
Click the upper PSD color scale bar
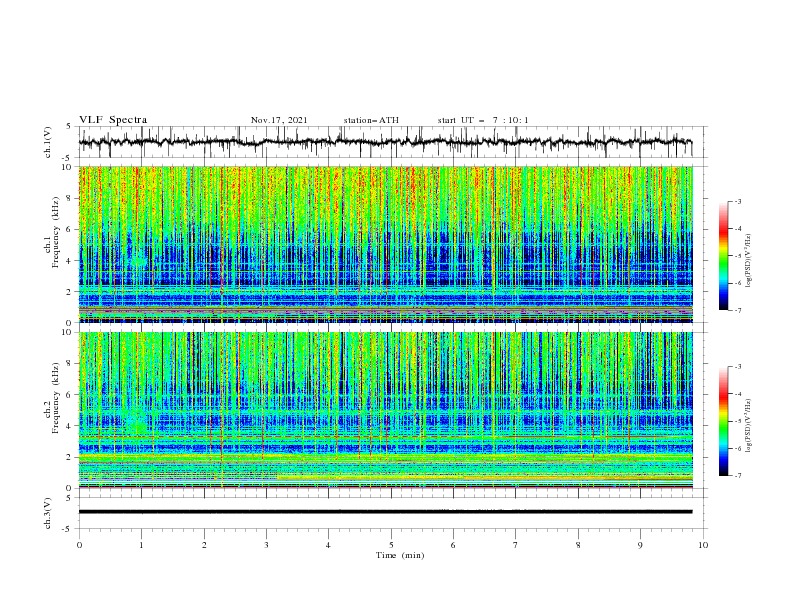pyautogui.click(x=723, y=256)
